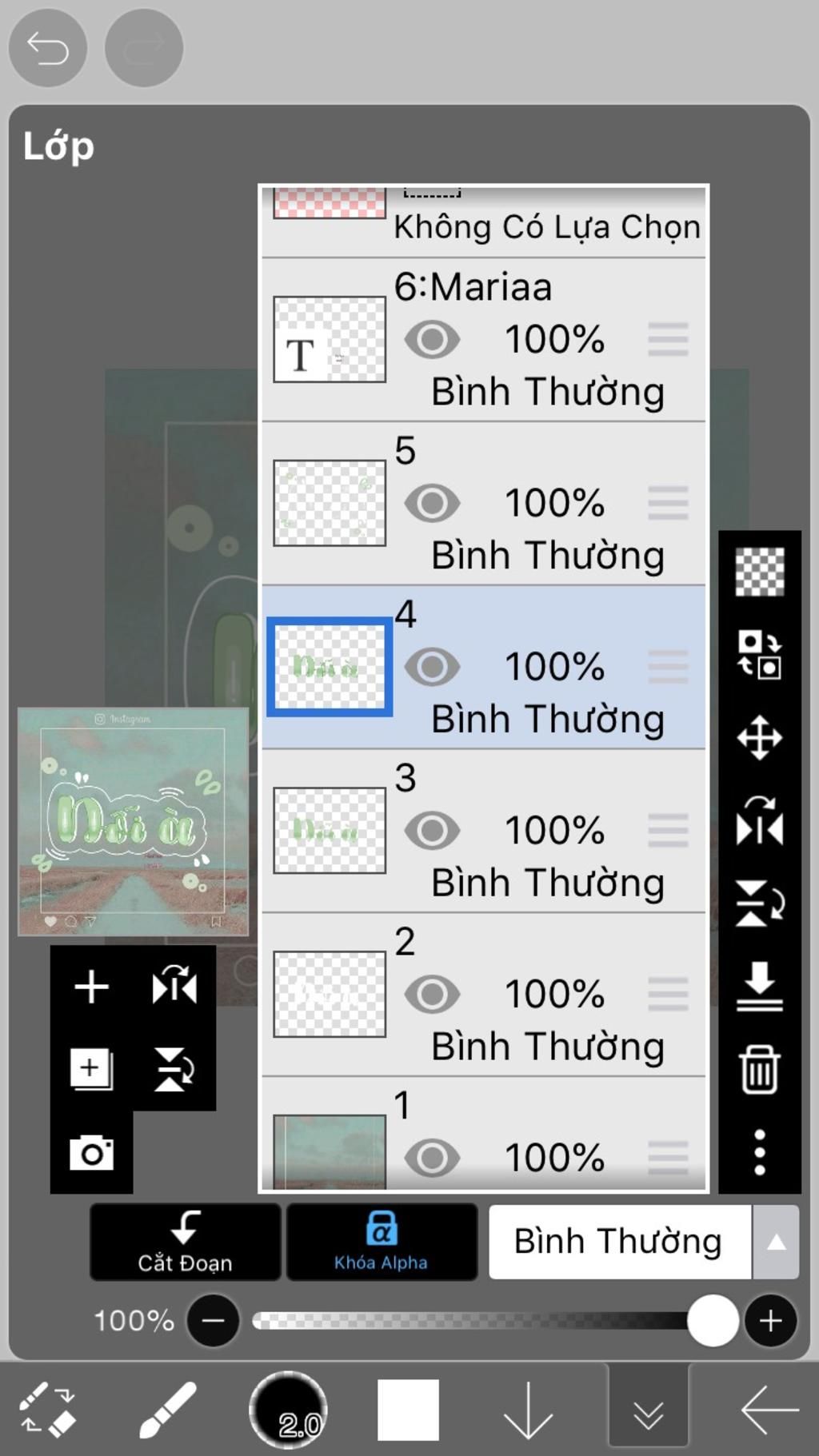Hide layer 6:Mariaa with eye icon
This screenshot has height=1456, width=819.
(x=432, y=339)
